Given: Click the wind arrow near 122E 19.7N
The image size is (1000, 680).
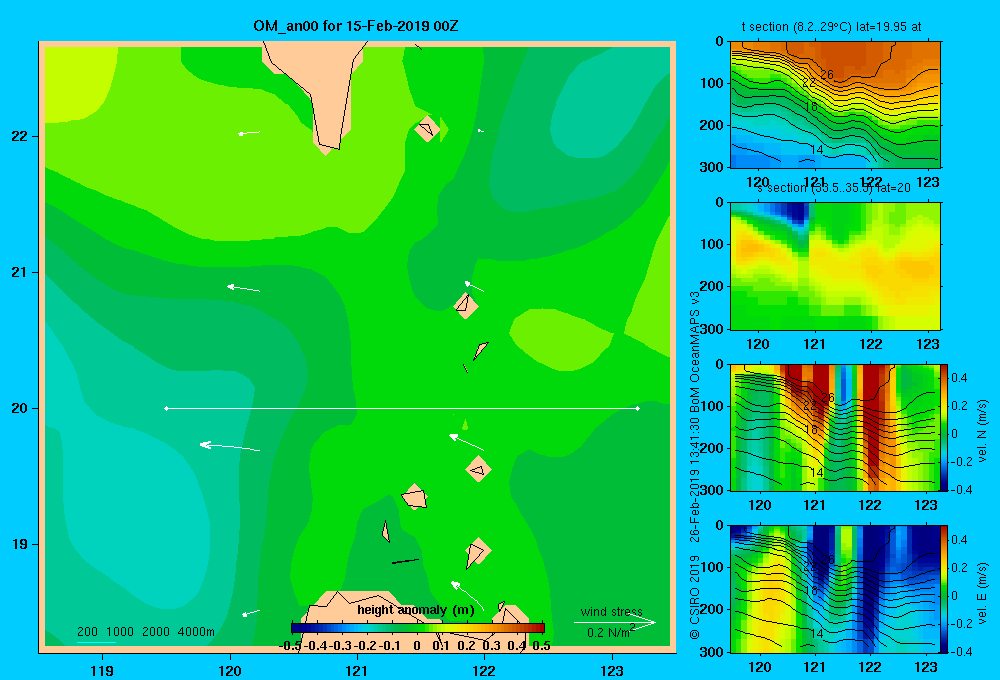Looking at the screenshot, I should (466, 441).
